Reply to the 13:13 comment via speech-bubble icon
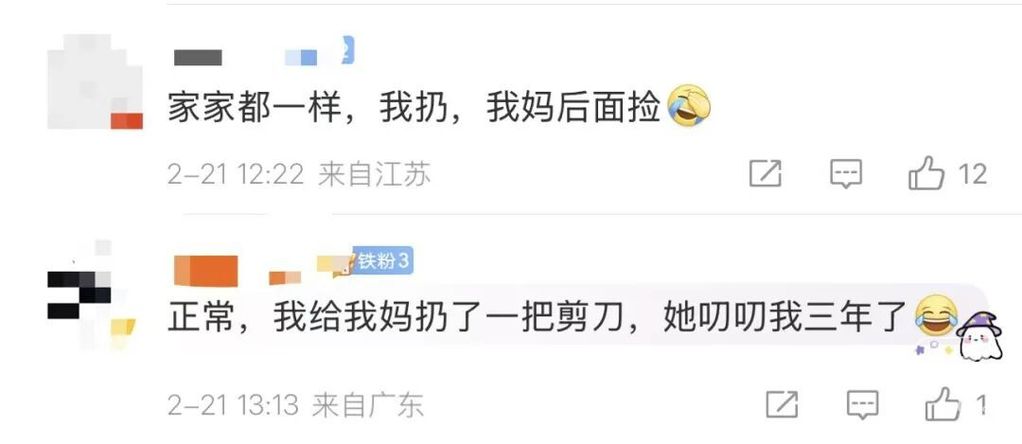Screen dimensions: 1022x444 [x=862, y=405]
